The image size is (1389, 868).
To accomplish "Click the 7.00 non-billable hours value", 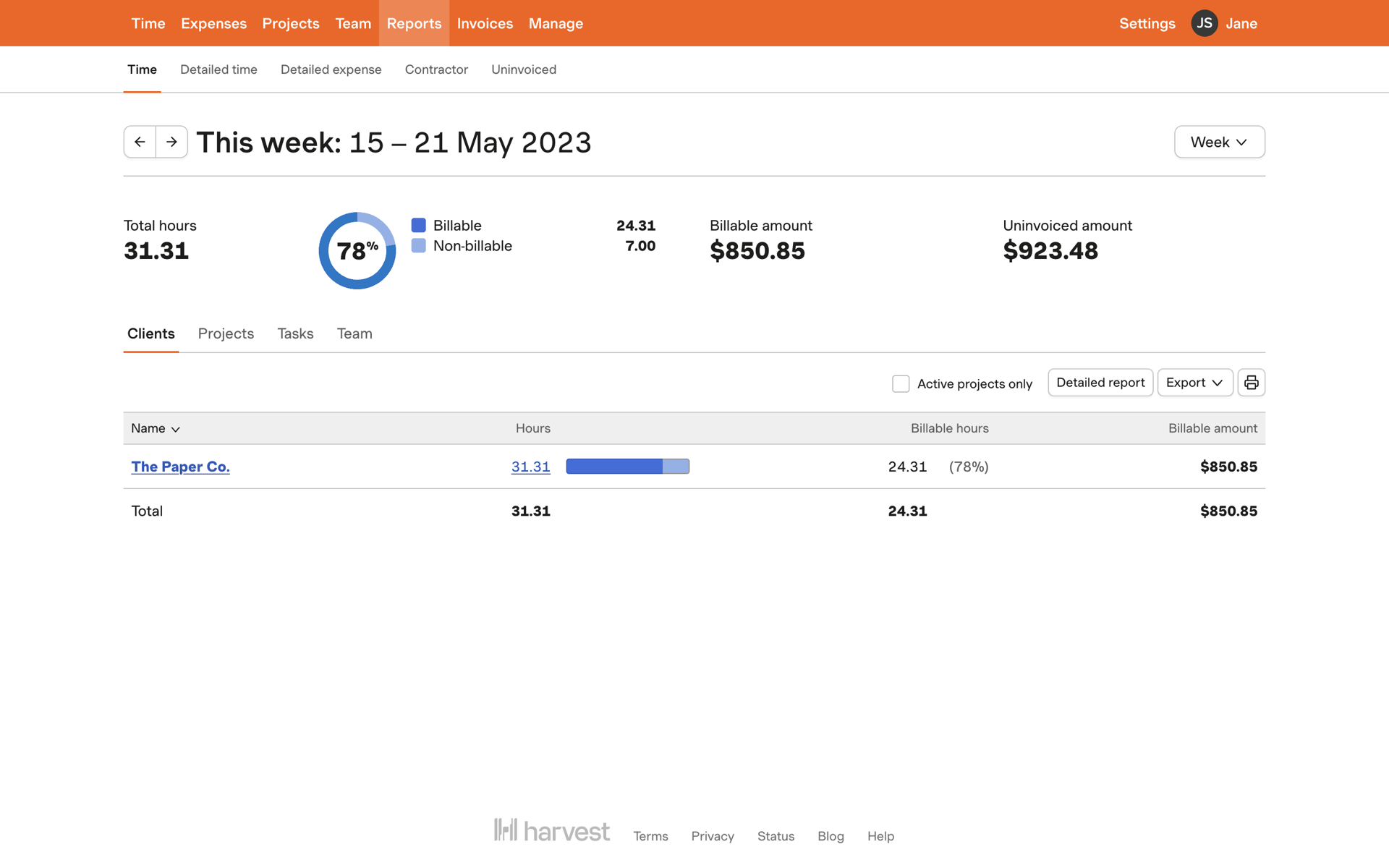I will coord(640,246).
